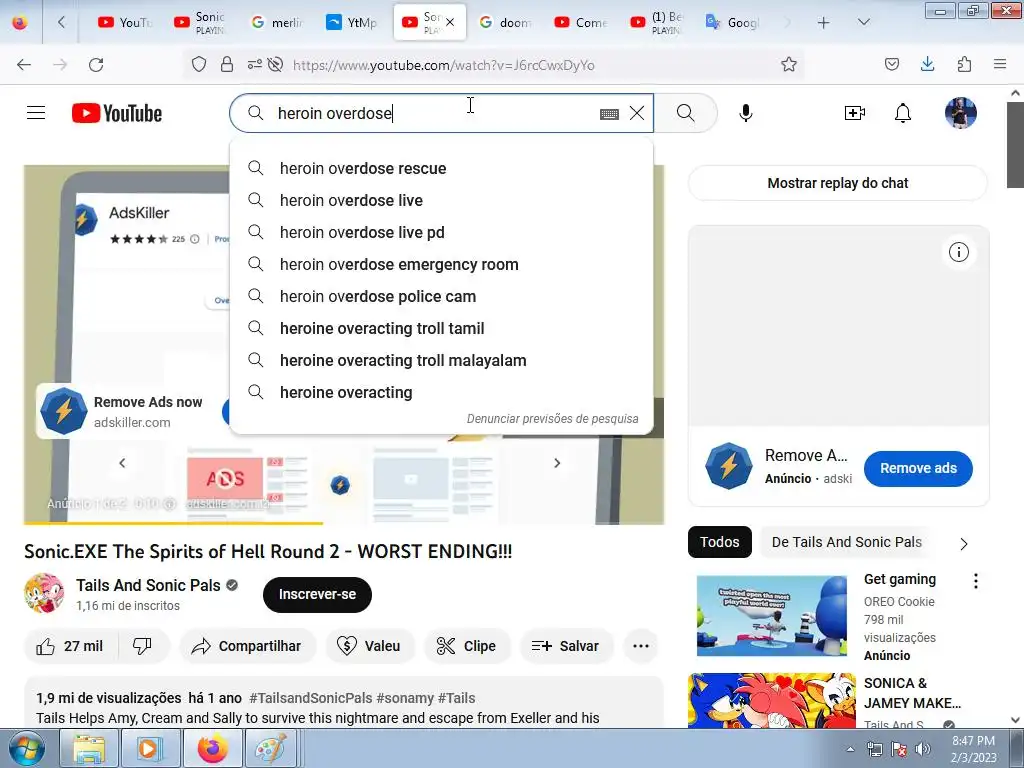Save the video with Salvar

point(566,646)
